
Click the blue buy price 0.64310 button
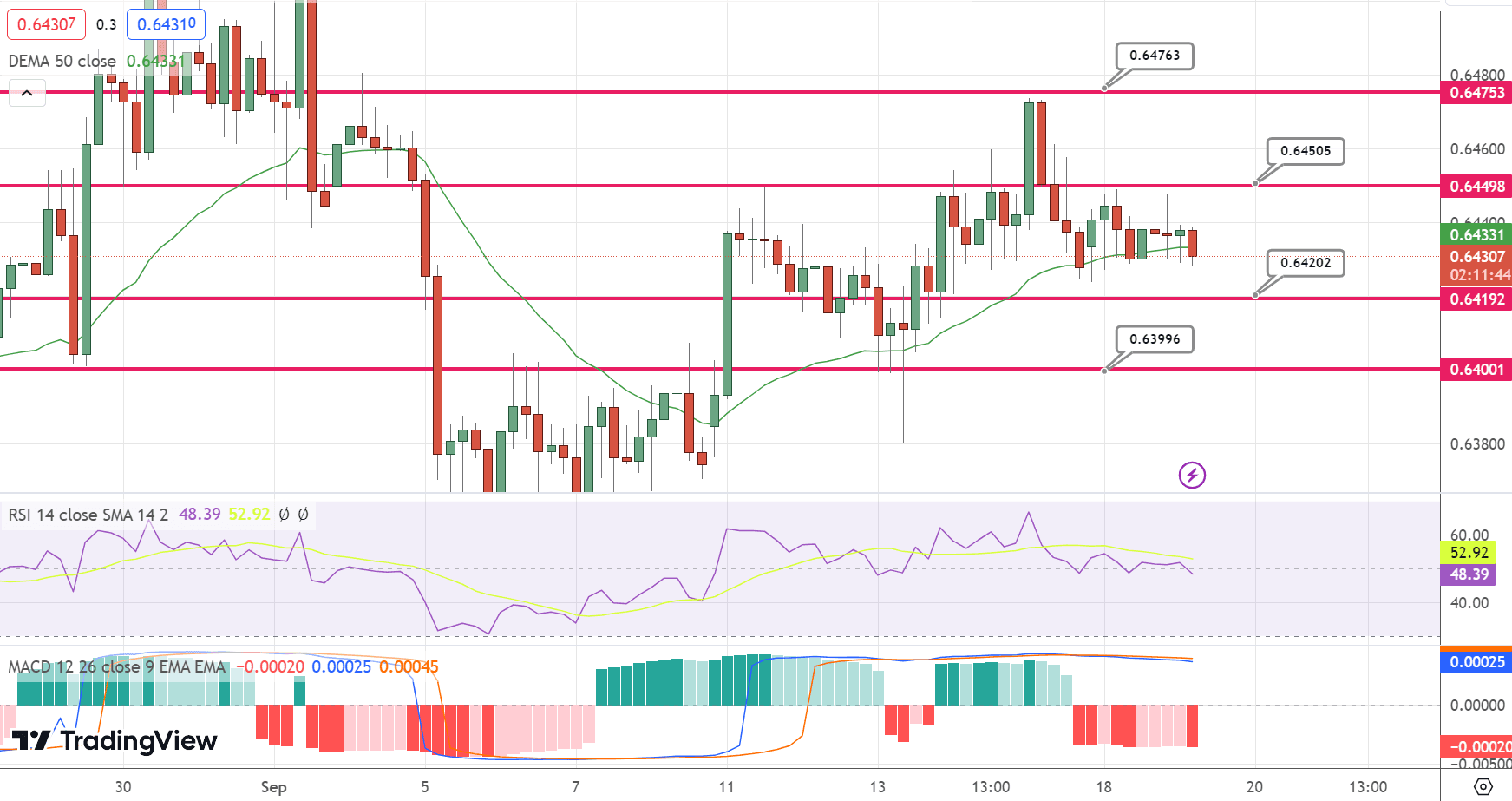point(167,24)
